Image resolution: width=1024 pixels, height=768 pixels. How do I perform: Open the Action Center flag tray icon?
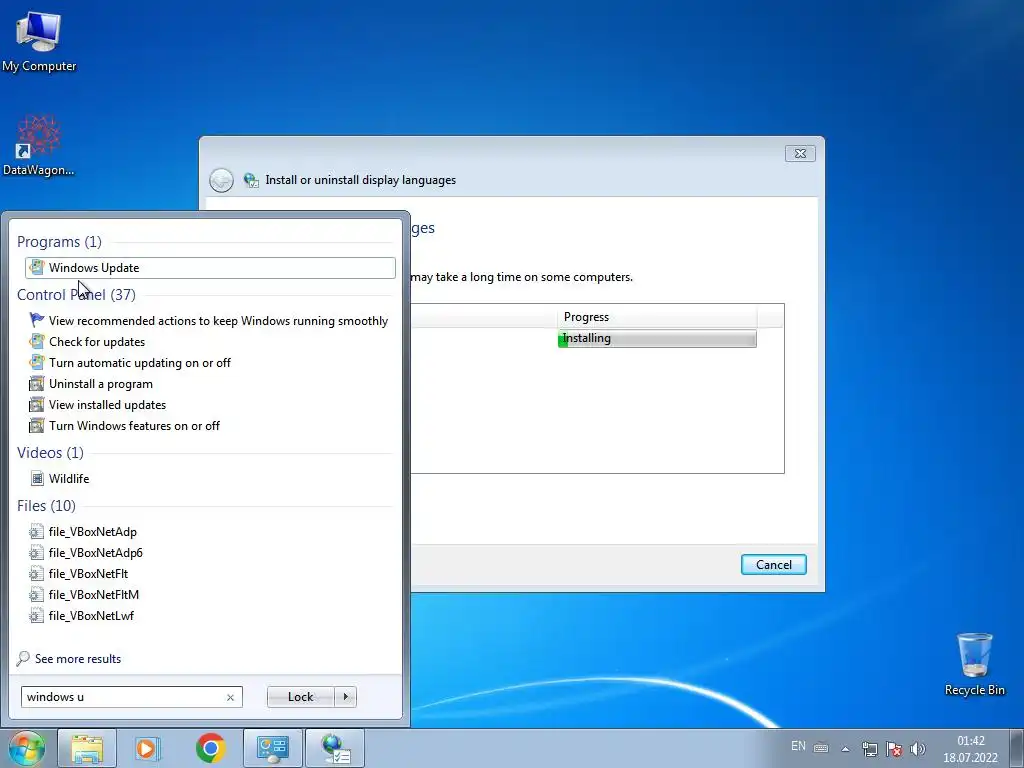click(893, 749)
